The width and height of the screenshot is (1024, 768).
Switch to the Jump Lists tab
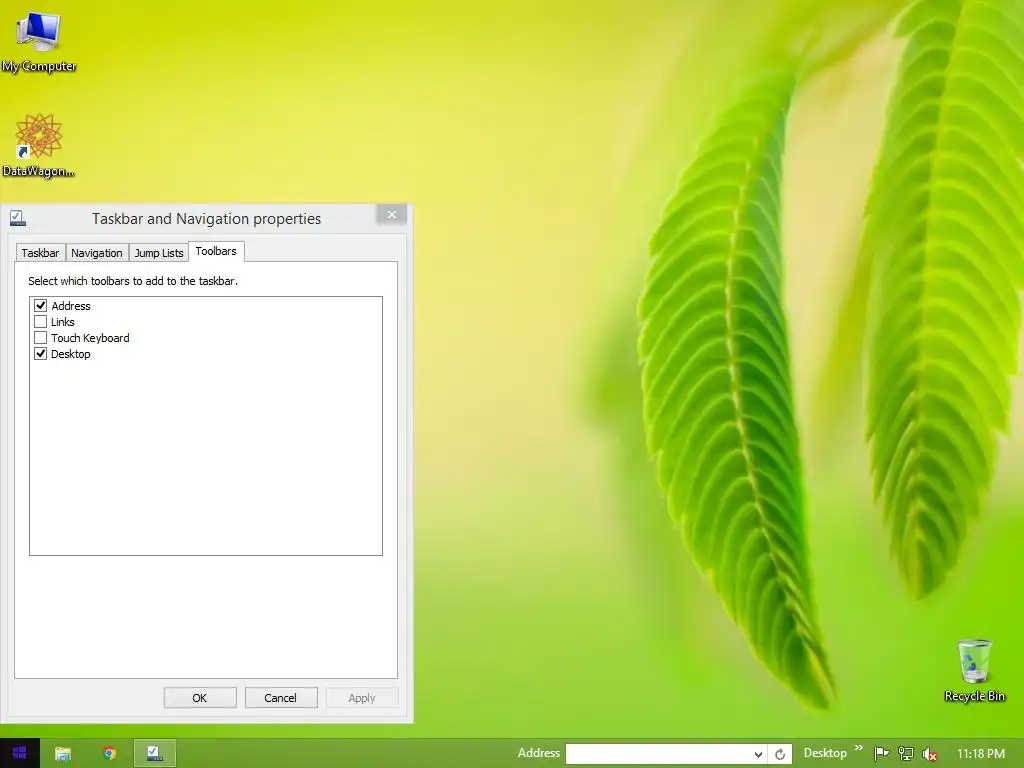point(159,253)
